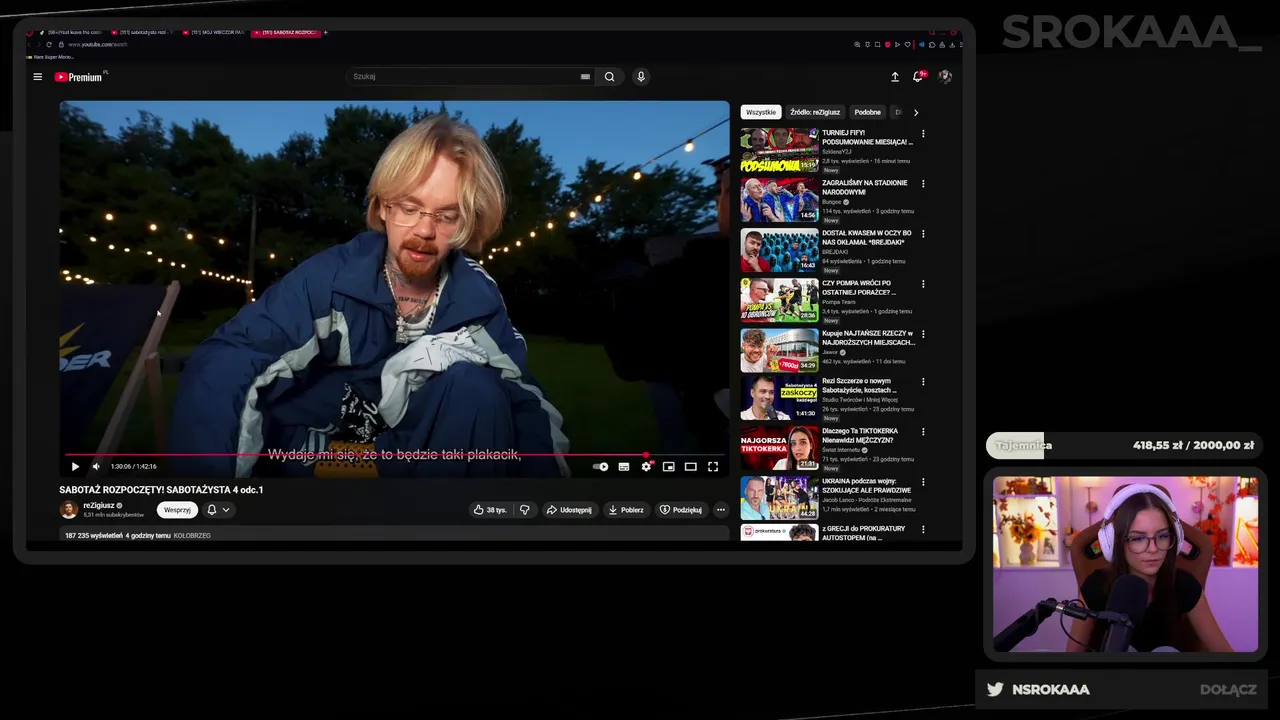Toggle subtitles with the captions icon

(x=624, y=466)
